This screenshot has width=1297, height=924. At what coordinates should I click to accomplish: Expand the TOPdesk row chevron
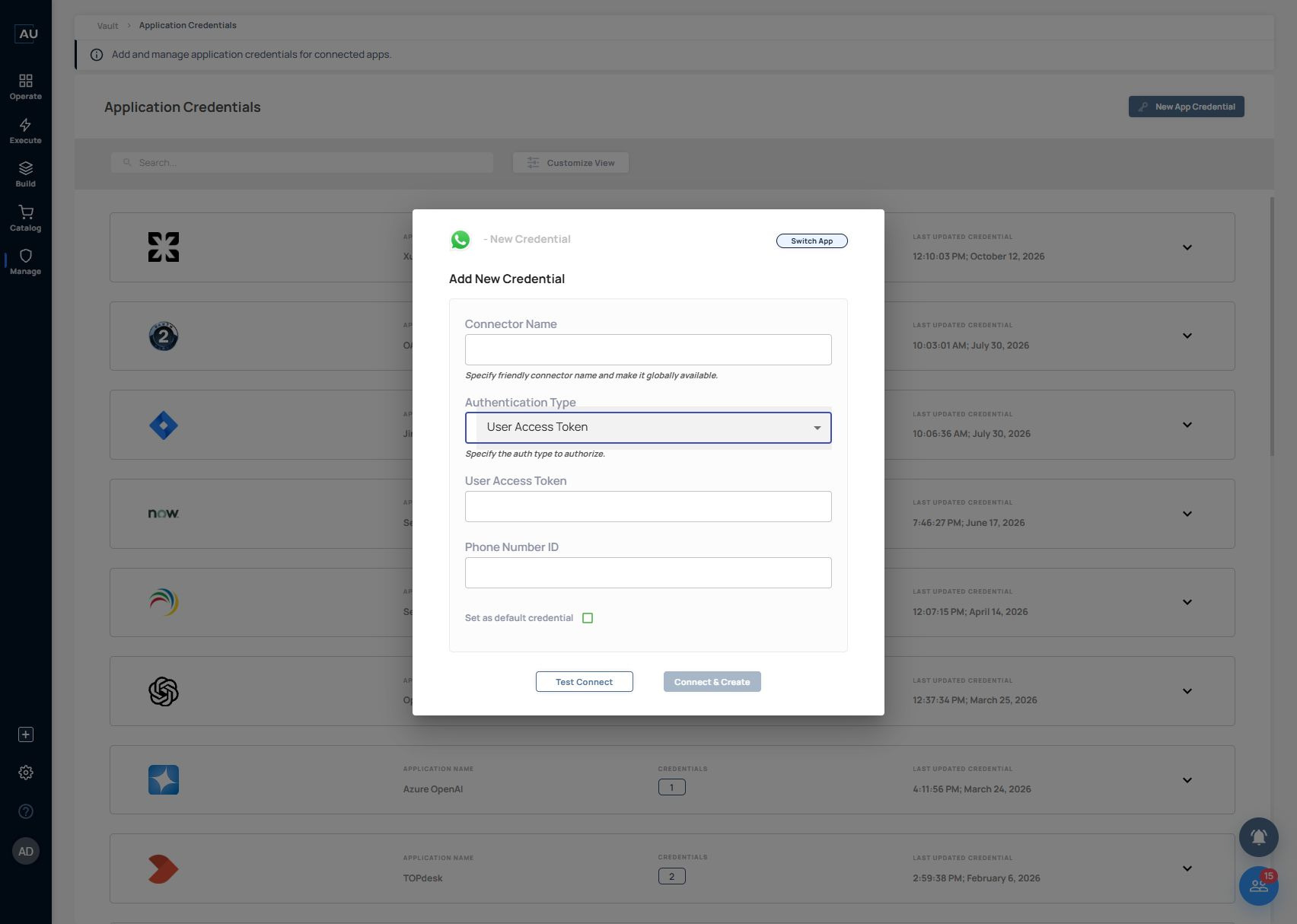click(x=1187, y=868)
